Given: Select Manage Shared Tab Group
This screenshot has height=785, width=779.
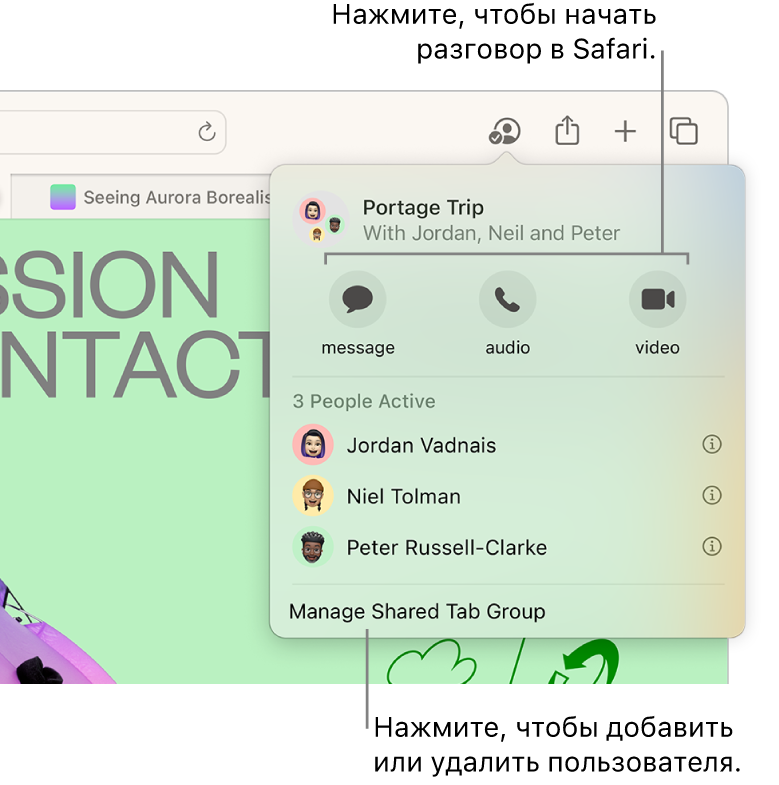Looking at the screenshot, I should tap(417, 612).
